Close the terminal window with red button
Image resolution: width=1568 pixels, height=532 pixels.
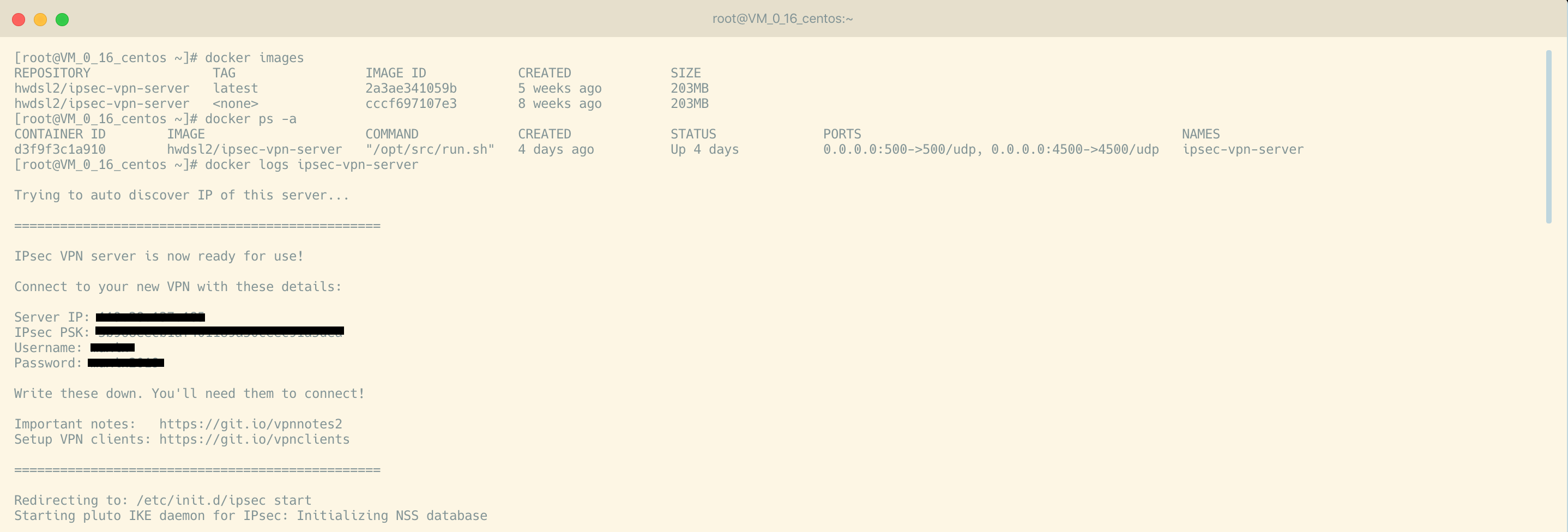coord(19,20)
